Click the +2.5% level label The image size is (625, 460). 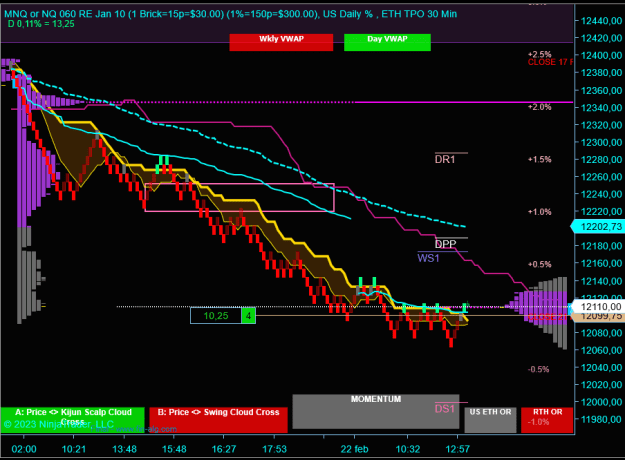tap(540, 54)
